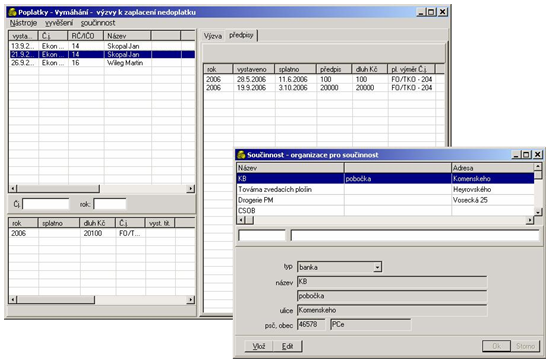
Task: Select the Drogerie PM row
Action: (385, 200)
